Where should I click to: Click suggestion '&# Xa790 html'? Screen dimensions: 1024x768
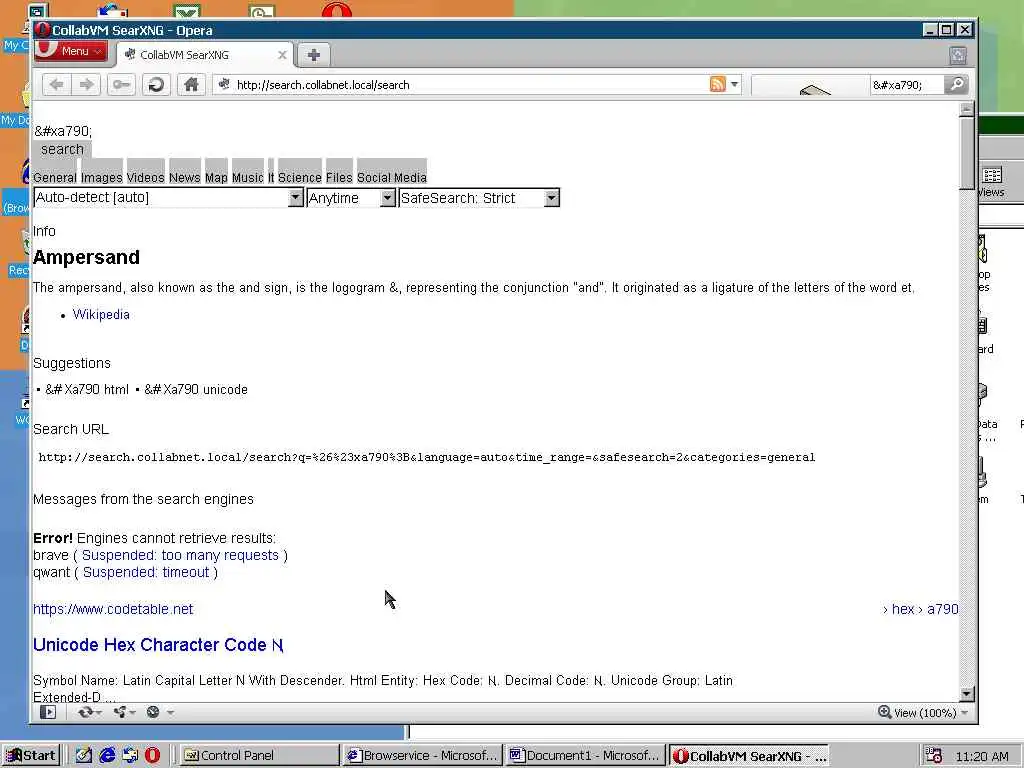point(87,390)
